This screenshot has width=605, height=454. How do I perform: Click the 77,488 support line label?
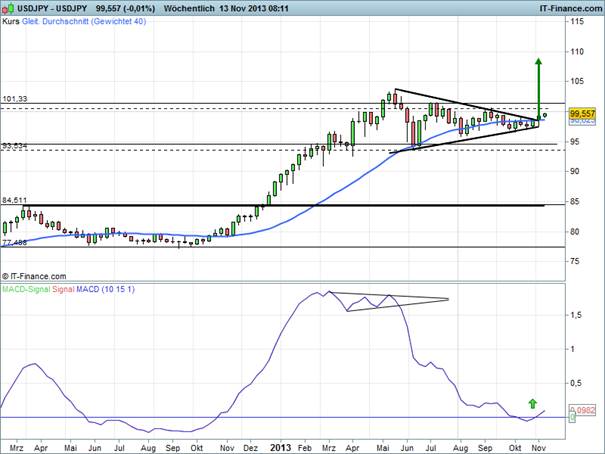click(x=14, y=242)
